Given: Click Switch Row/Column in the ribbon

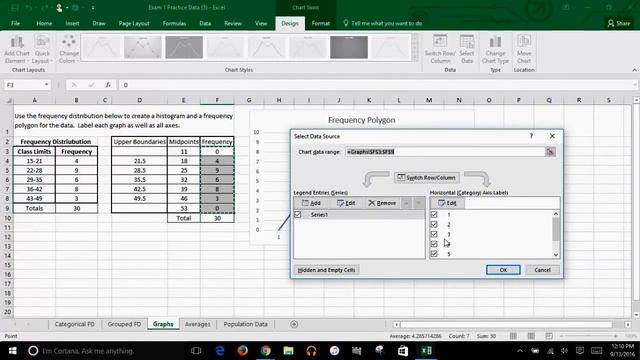Looking at the screenshot, I should click(x=440, y=49).
